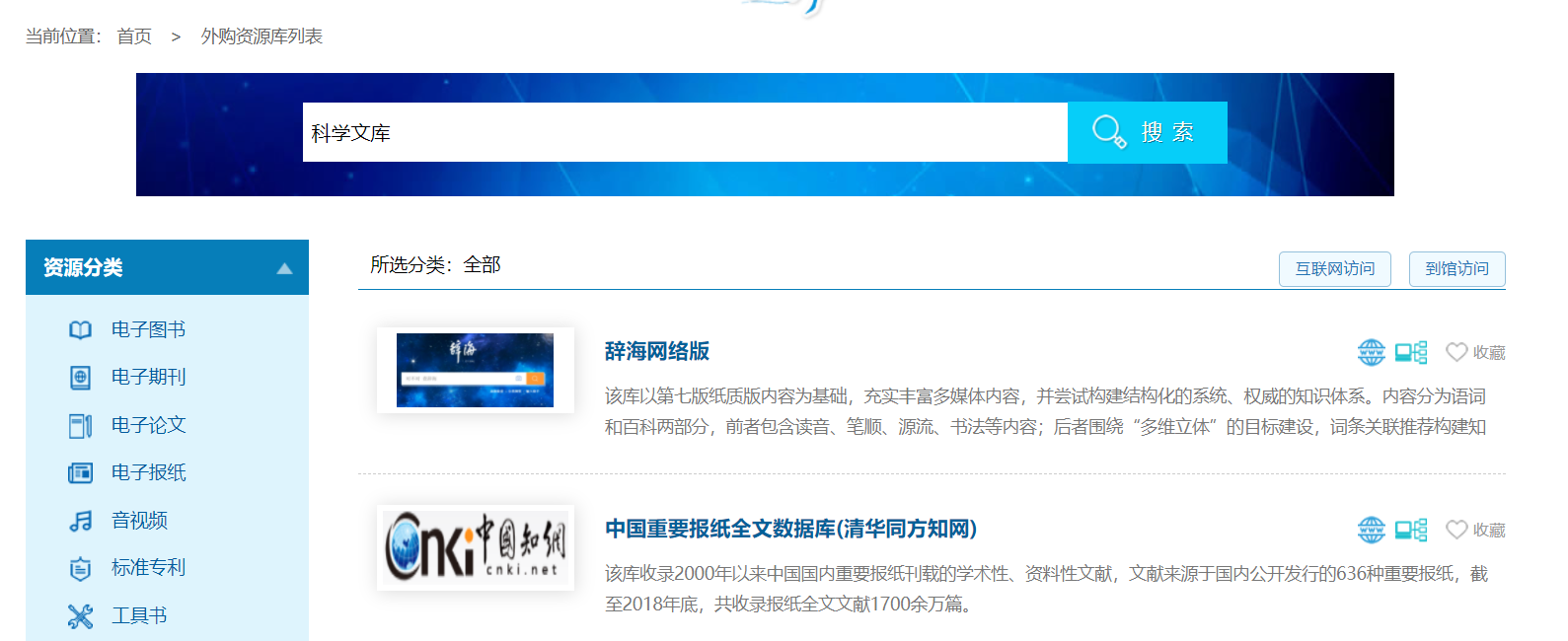Go to 首页 in the breadcrumb
The height and width of the screenshot is (641, 1568).
pos(134,36)
